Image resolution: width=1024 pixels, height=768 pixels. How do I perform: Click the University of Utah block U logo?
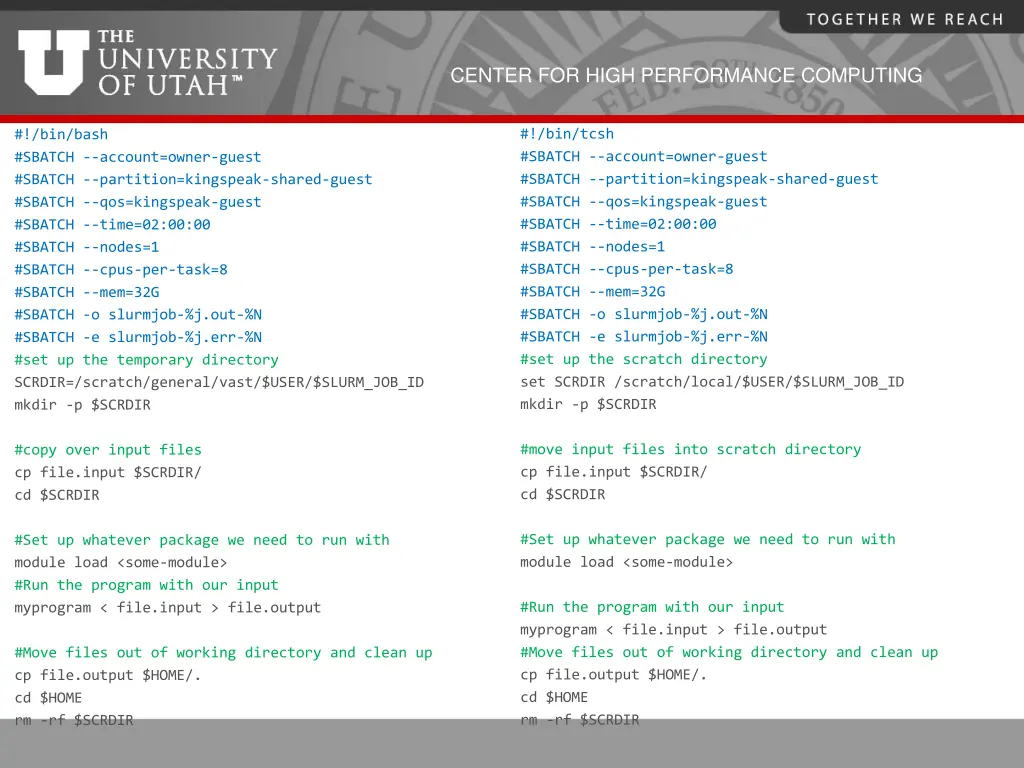coord(54,62)
